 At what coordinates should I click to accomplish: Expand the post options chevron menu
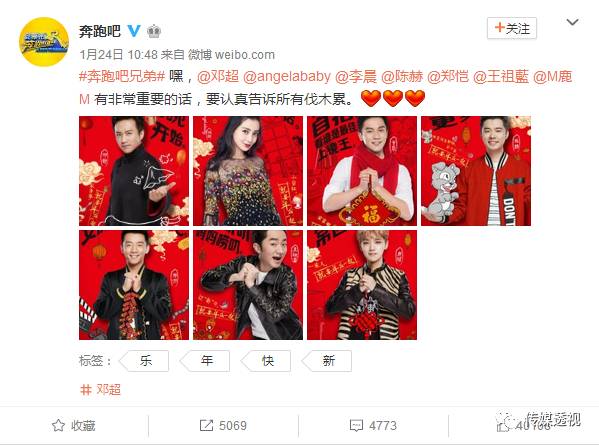pyautogui.click(x=572, y=23)
